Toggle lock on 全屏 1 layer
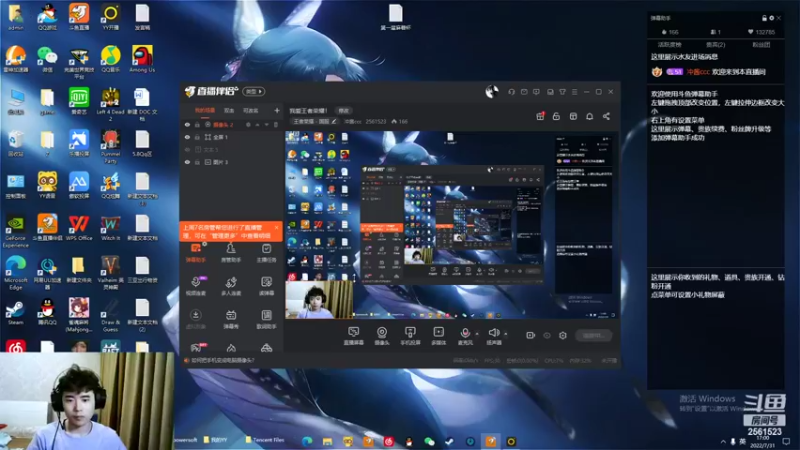800x450 pixels. click(197, 137)
